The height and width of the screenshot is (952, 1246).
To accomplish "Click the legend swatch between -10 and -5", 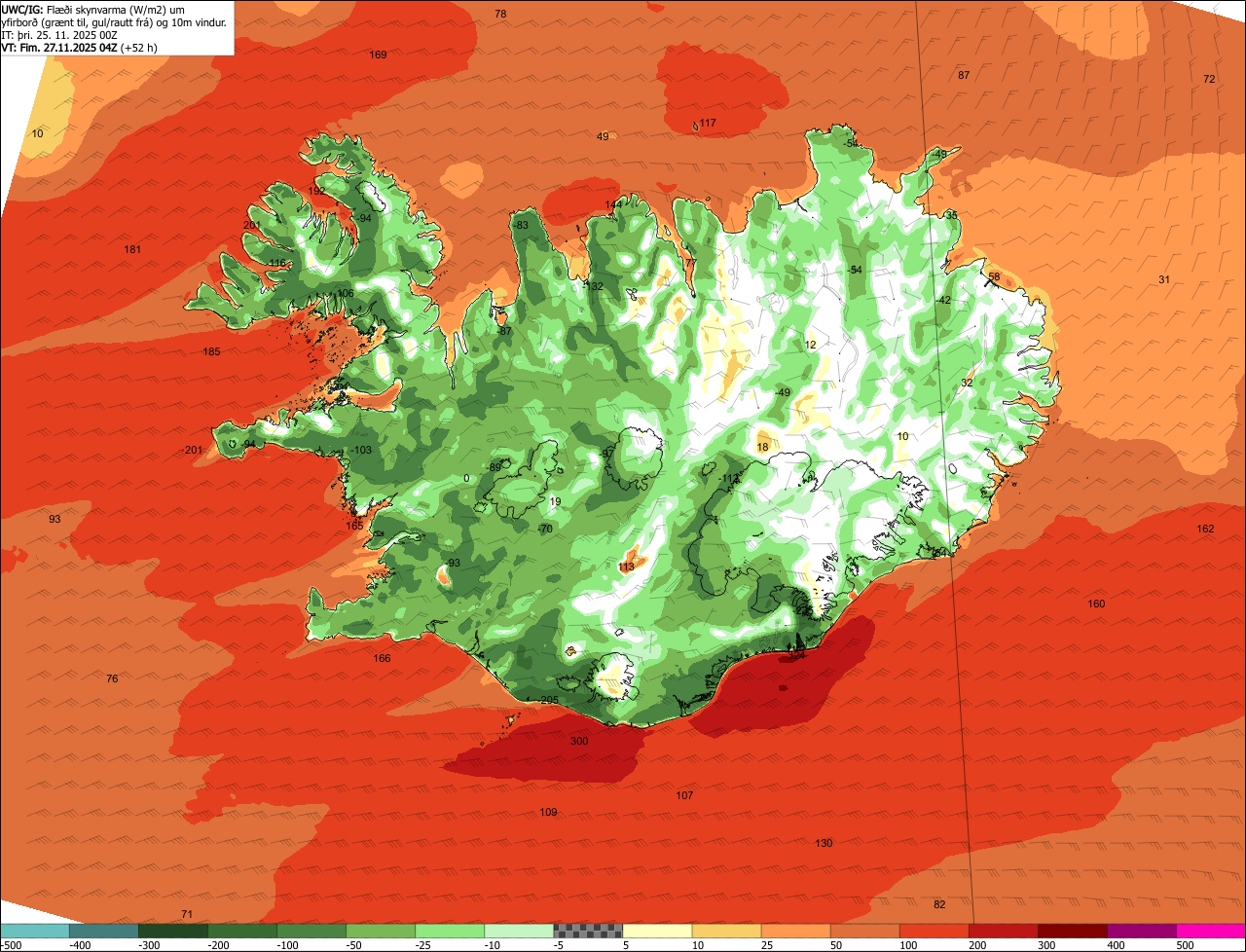I will [519, 930].
